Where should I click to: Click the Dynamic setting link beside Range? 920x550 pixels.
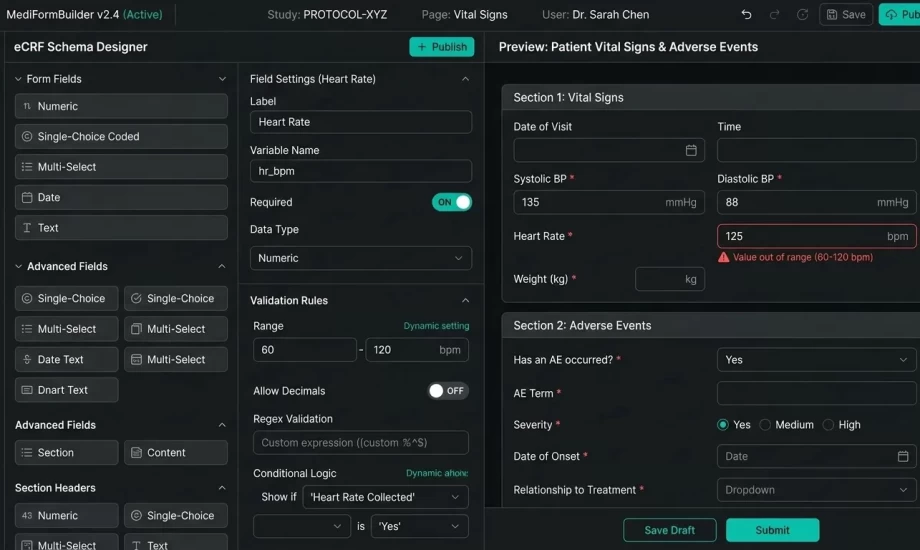(436, 326)
